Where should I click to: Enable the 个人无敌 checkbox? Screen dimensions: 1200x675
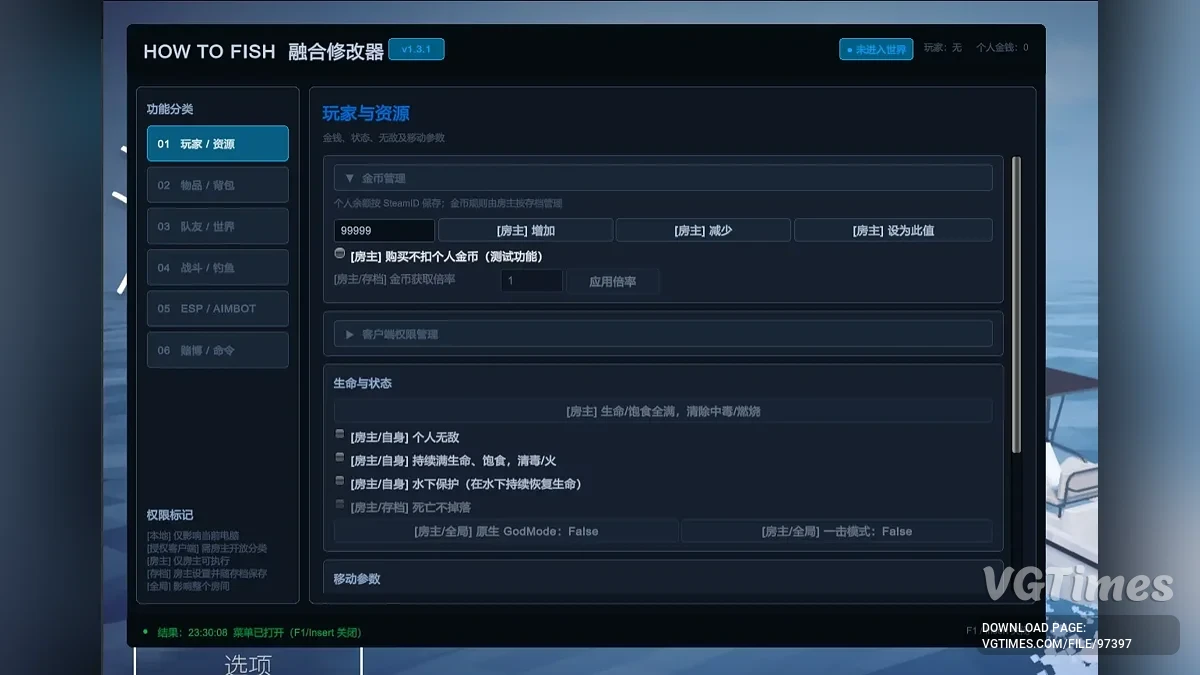pyautogui.click(x=340, y=435)
